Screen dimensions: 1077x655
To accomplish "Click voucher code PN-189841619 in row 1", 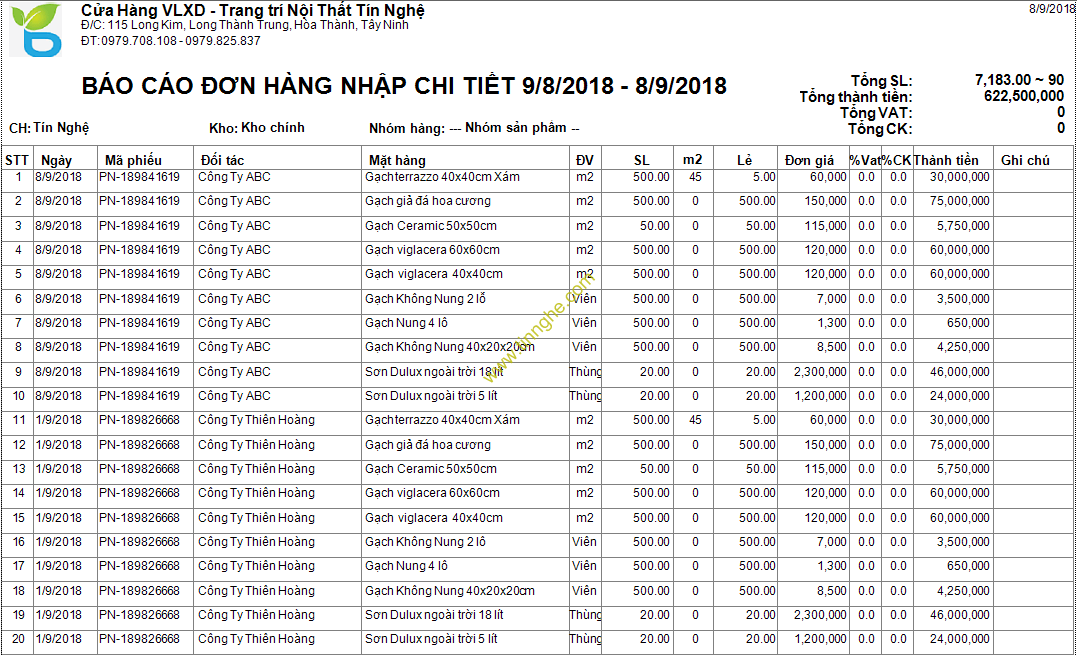I will (139, 177).
